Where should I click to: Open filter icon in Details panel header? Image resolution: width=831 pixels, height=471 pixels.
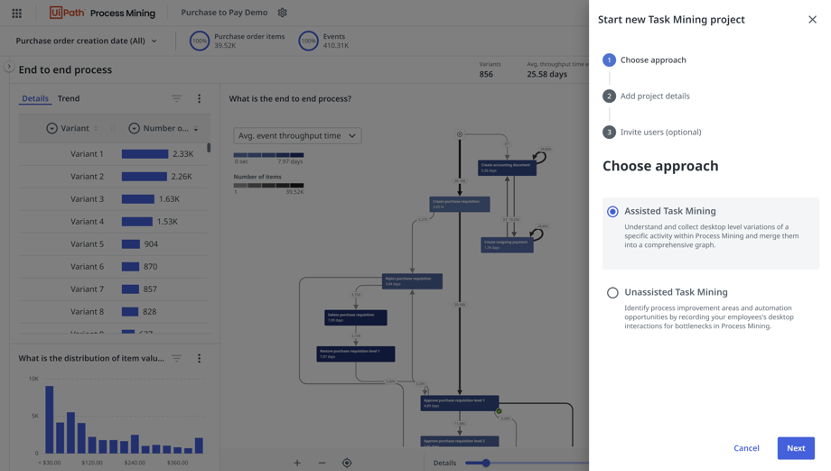click(176, 99)
